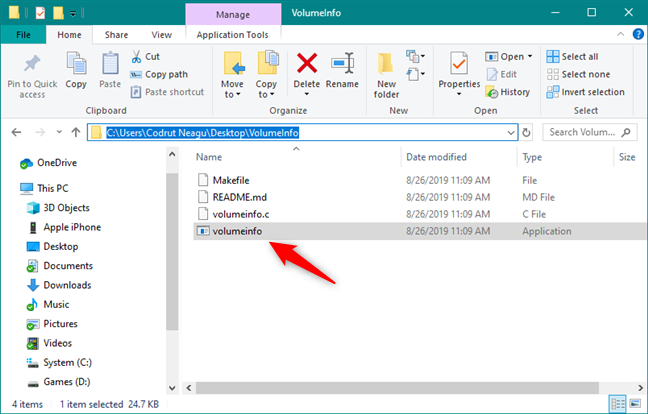
Task: Open 3D Objects folder
Action: tap(58, 207)
